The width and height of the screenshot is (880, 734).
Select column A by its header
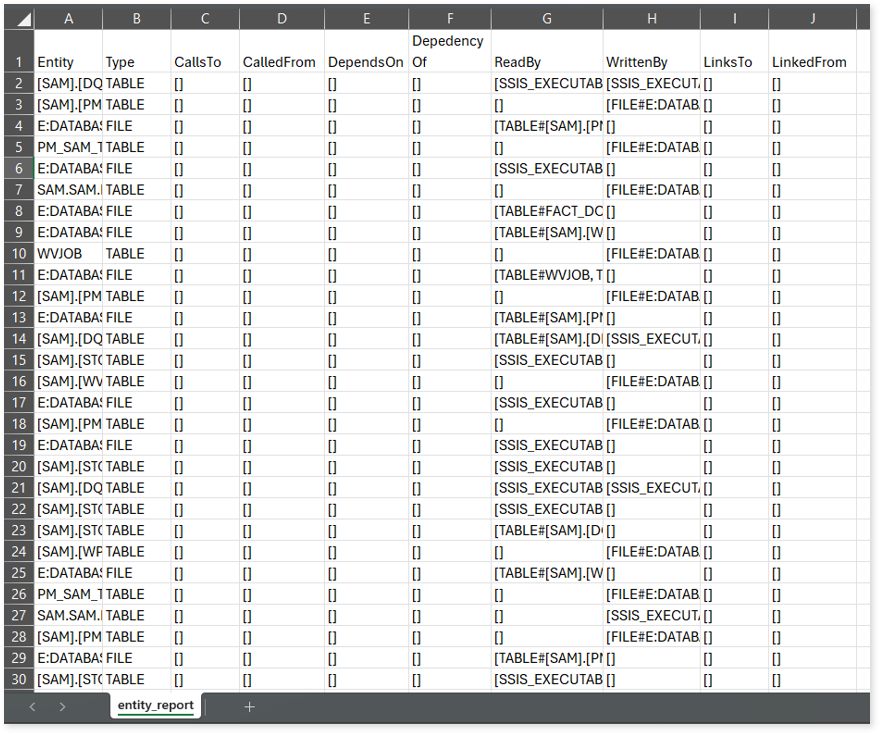pyautogui.click(x=68, y=18)
